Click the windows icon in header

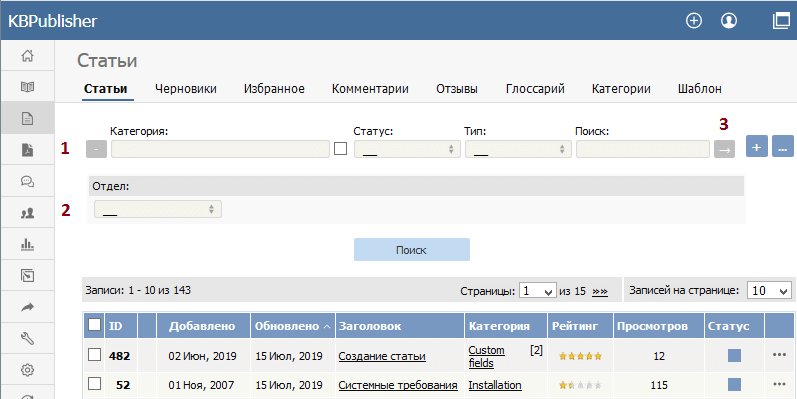pos(780,21)
